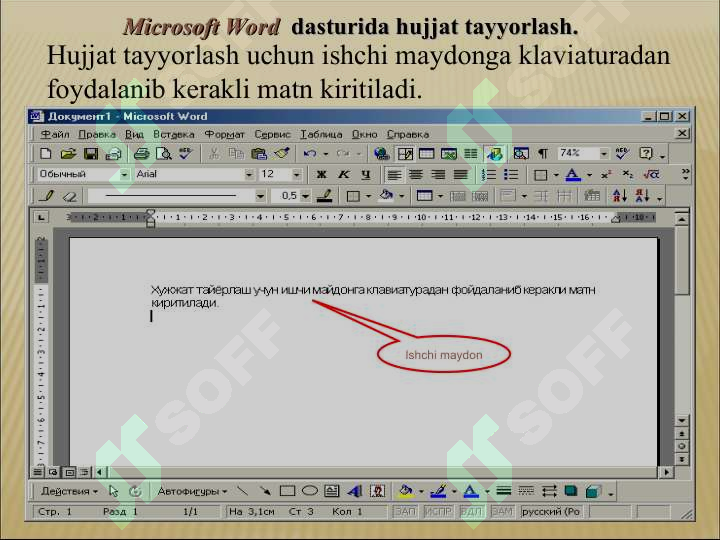Viewport: 720px width, 540px height.
Task: Insert bulleted list
Action: (x=511, y=174)
